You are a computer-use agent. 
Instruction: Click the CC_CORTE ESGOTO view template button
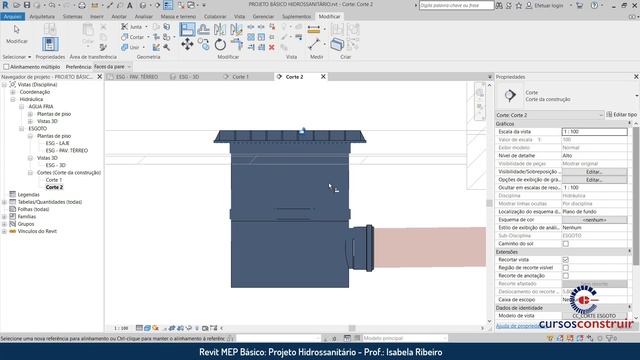point(594,316)
